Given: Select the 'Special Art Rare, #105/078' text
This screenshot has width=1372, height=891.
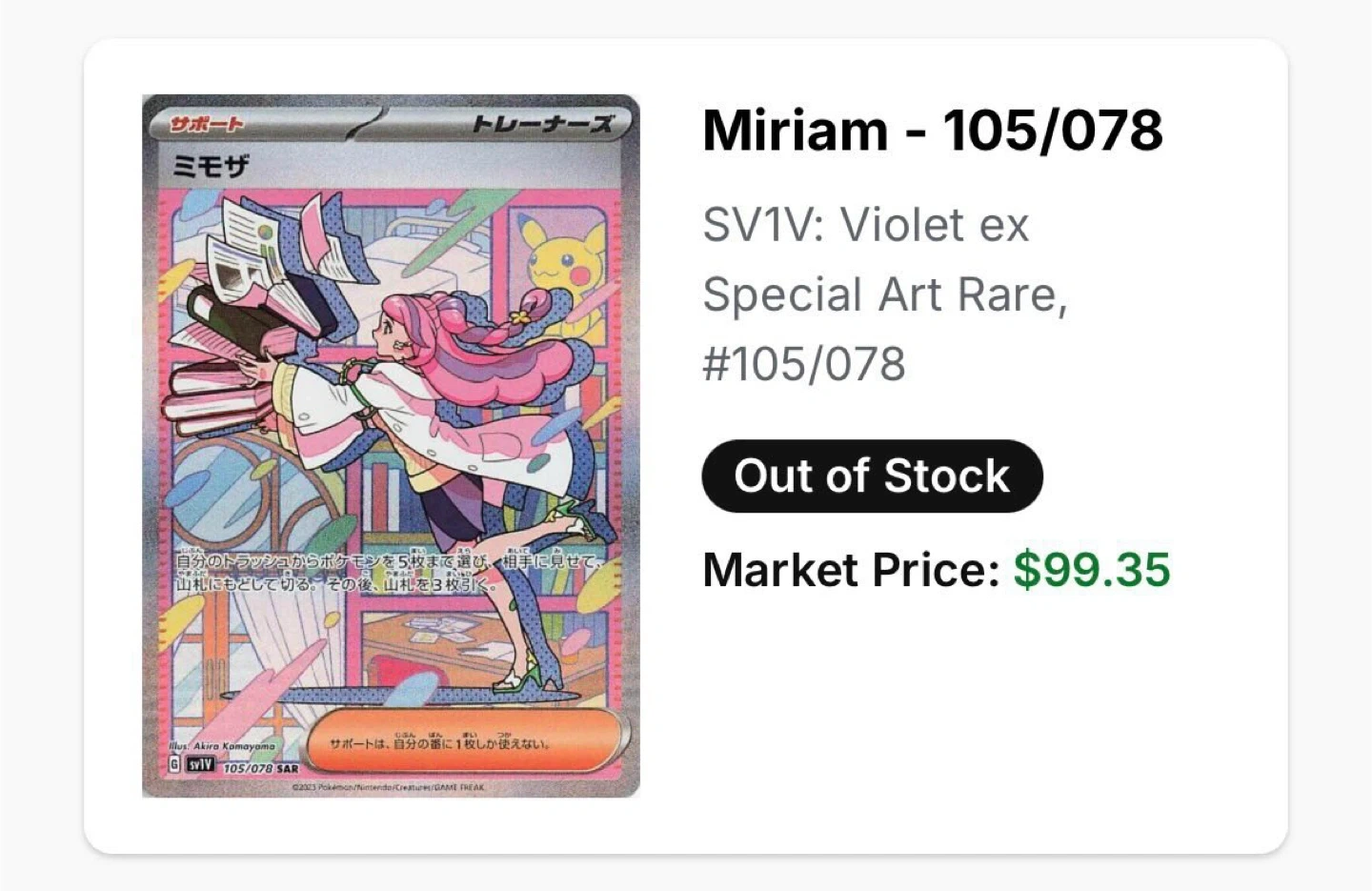Looking at the screenshot, I should coord(884,329).
